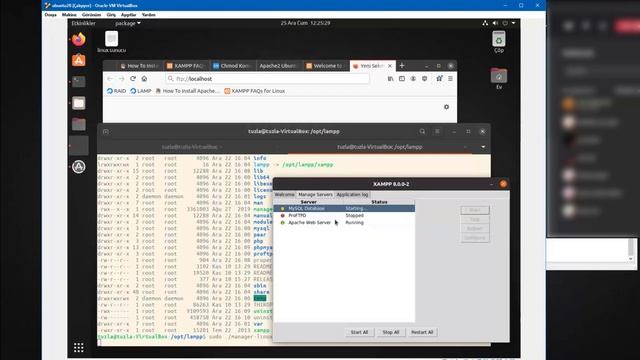Viewport: 640px width, 360px height.
Task: Click the Stop All button
Action: pyautogui.click(x=391, y=332)
